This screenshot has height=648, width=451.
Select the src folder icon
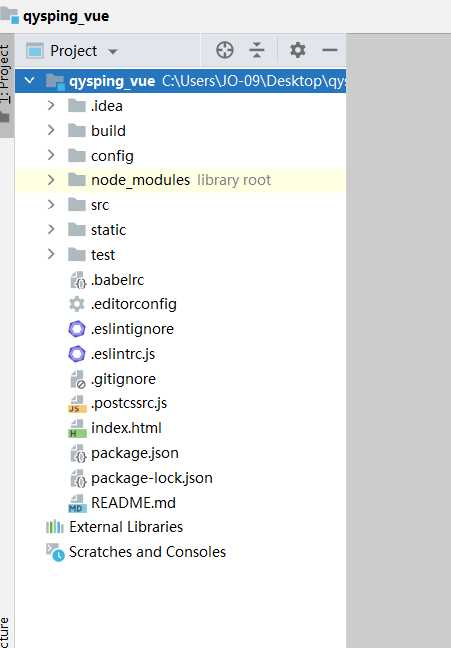[x=77, y=205]
